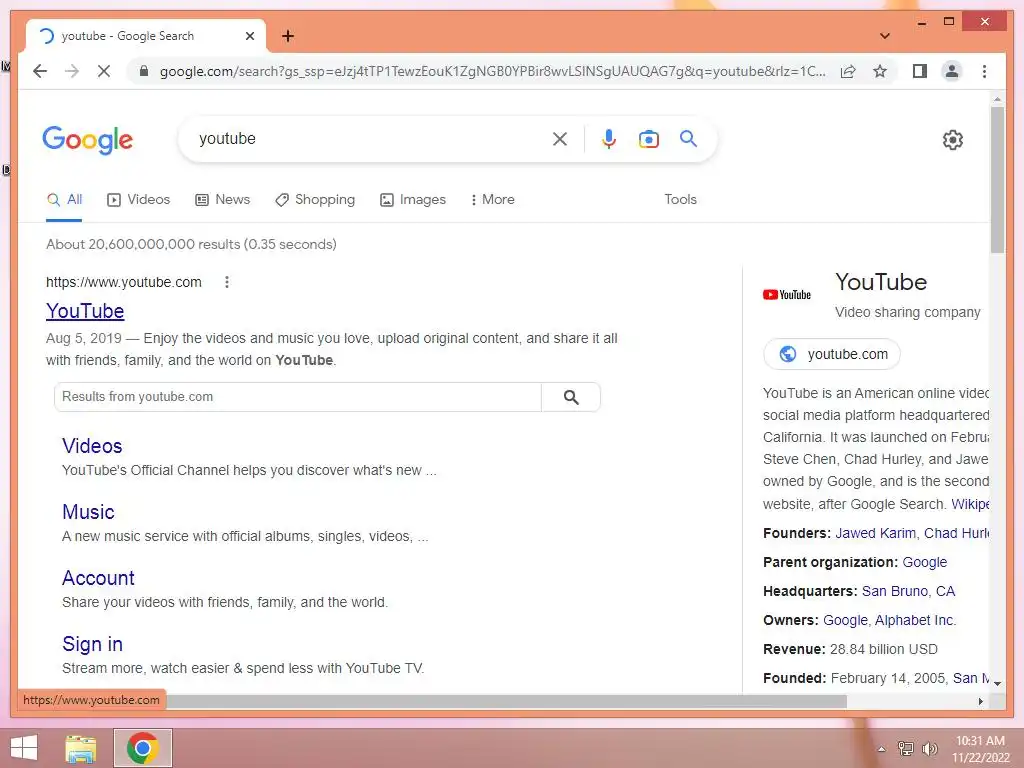The image size is (1024, 768).
Task: Stop loading the page
Action: (104, 71)
